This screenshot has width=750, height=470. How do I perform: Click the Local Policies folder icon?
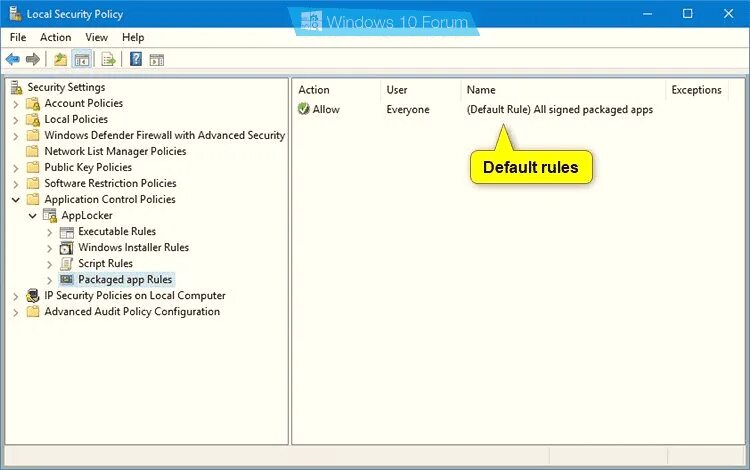pyautogui.click(x=33, y=120)
